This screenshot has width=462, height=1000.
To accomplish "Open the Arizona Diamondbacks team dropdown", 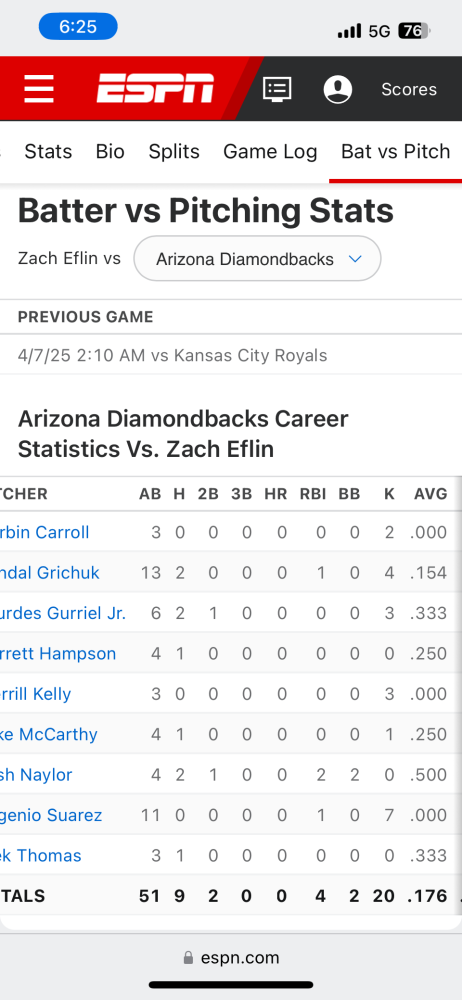I will coord(257,258).
